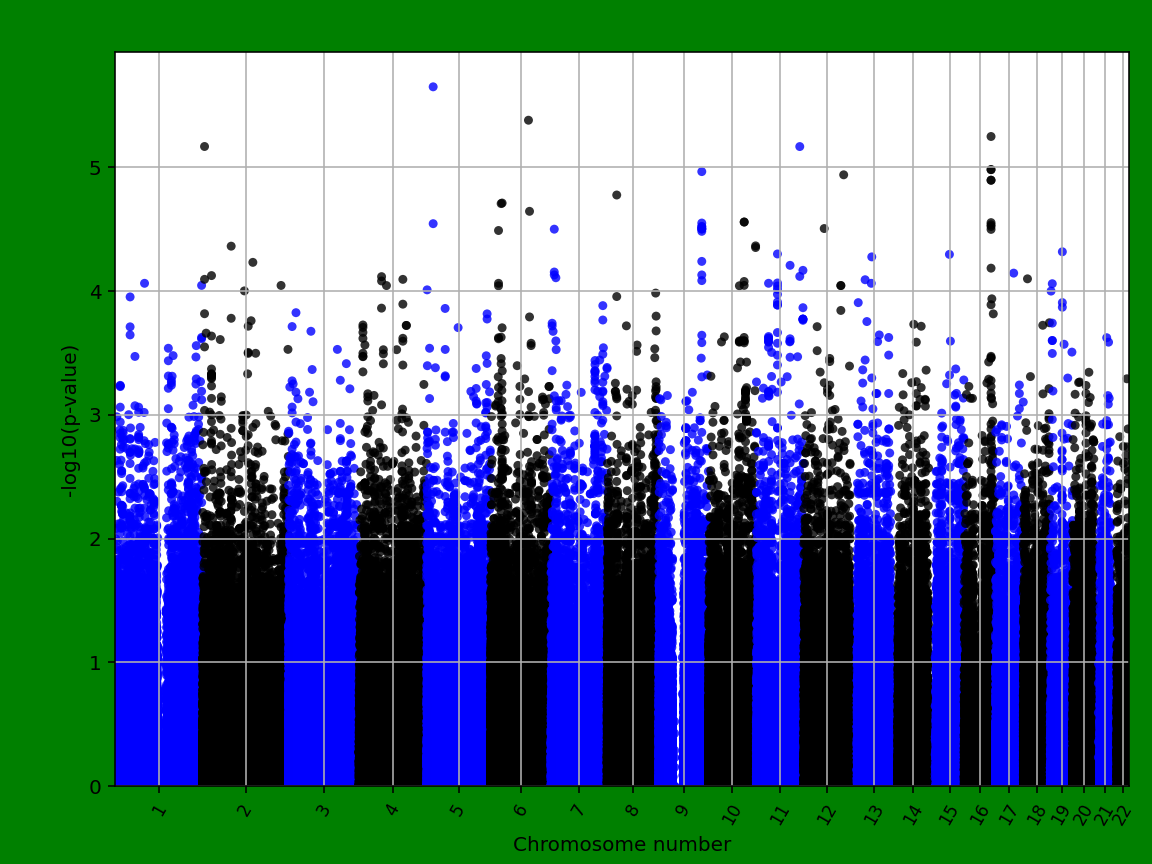Click the y-axis tick labeled 4
This screenshot has width=1152, height=864.
tap(94, 292)
